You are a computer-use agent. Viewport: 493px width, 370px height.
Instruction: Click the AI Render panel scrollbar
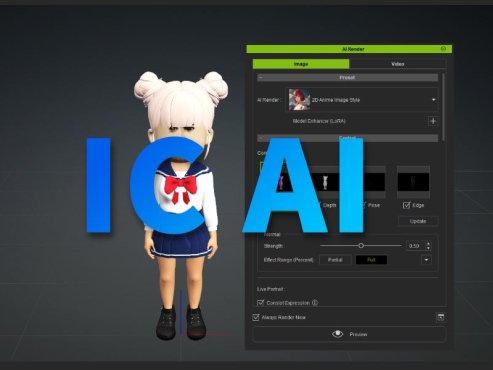point(444,107)
